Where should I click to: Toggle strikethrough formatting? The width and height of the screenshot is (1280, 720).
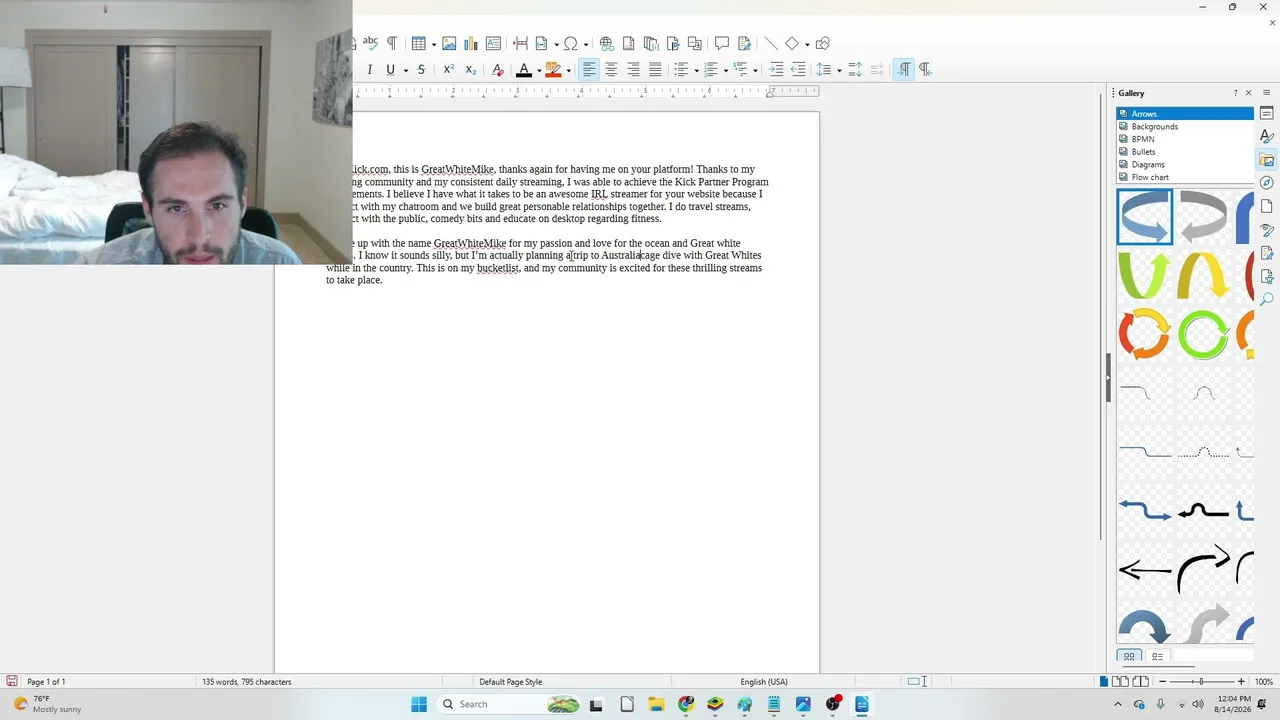(421, 69)
